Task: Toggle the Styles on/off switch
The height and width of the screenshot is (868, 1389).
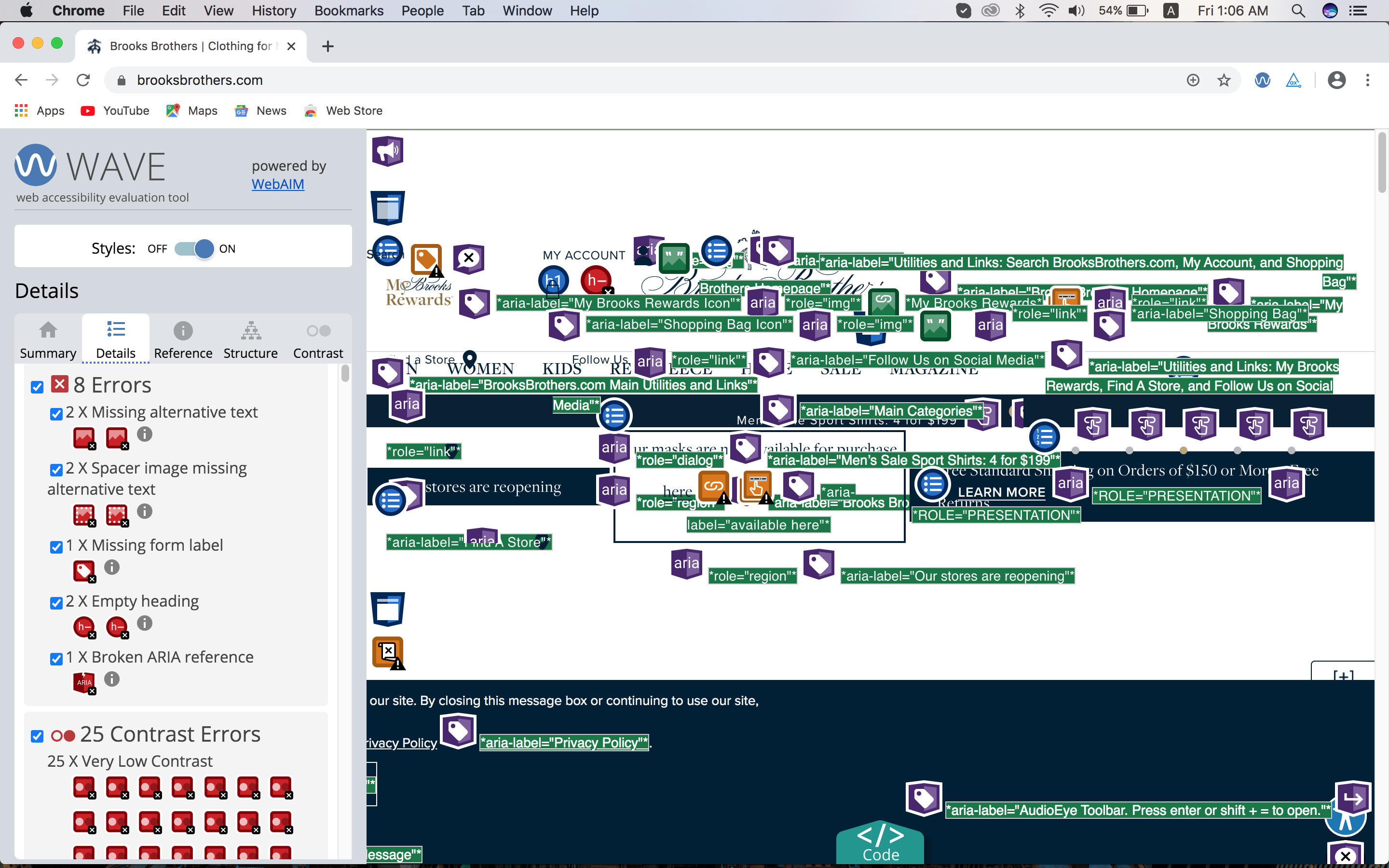Action: coord(194,248)
